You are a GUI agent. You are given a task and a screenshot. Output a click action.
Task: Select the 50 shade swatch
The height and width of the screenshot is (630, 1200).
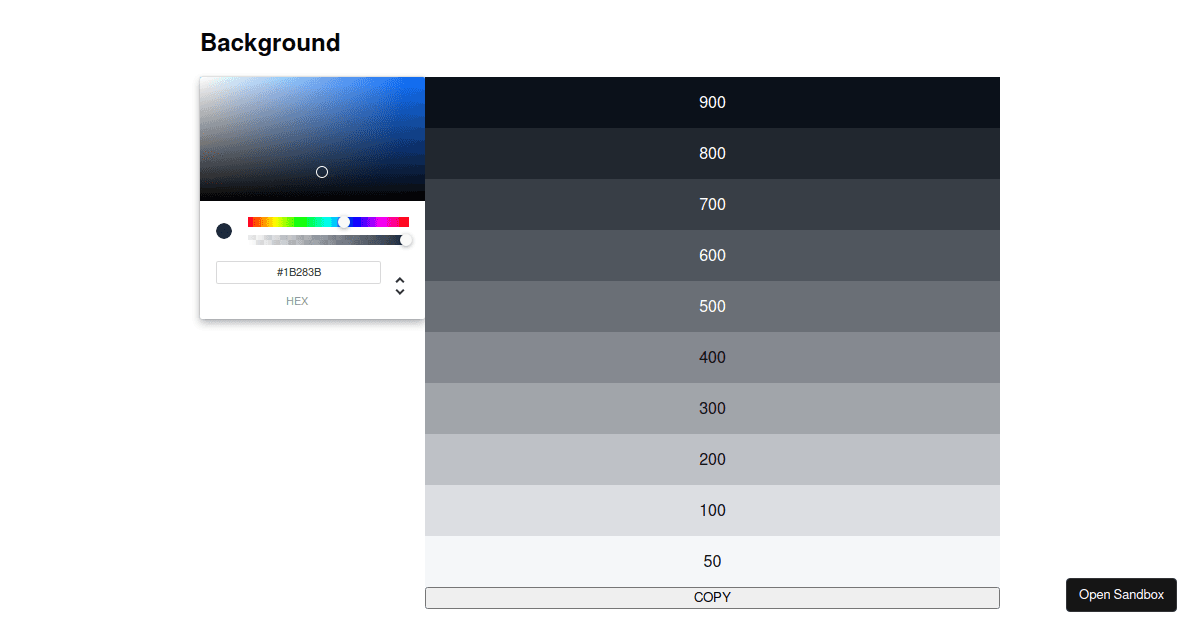click(x=712, y=561)
